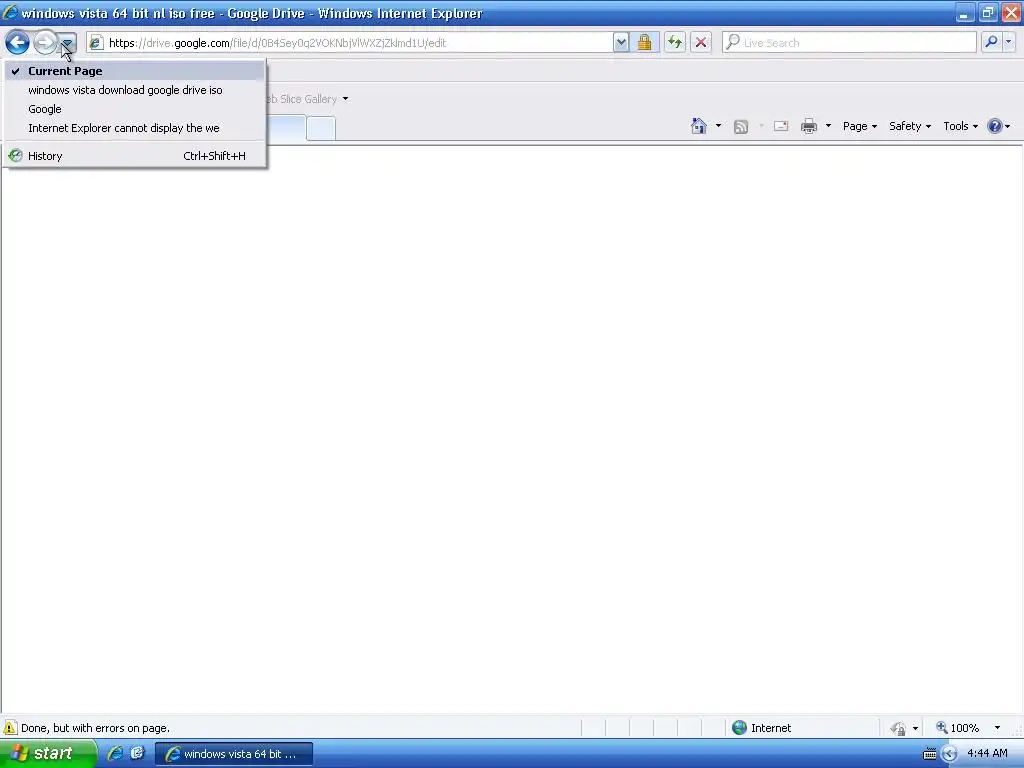Click the IE logo in title bar

point(10,12)
